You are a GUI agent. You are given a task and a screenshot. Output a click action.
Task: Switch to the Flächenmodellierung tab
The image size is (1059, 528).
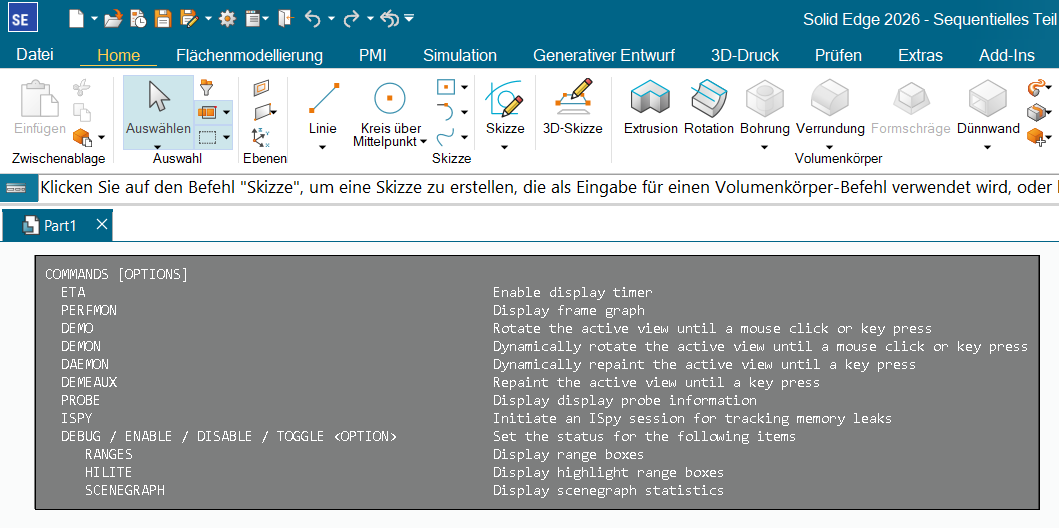click(249, 55)
